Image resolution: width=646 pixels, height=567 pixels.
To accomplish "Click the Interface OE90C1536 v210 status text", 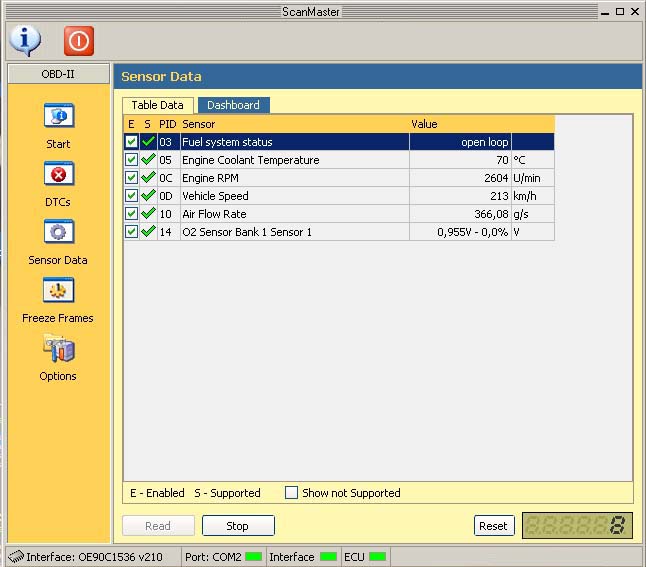I will (94, 557).
